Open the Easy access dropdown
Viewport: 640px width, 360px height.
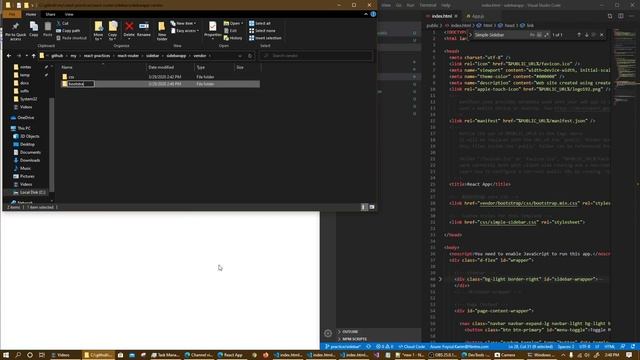point(184,31)
